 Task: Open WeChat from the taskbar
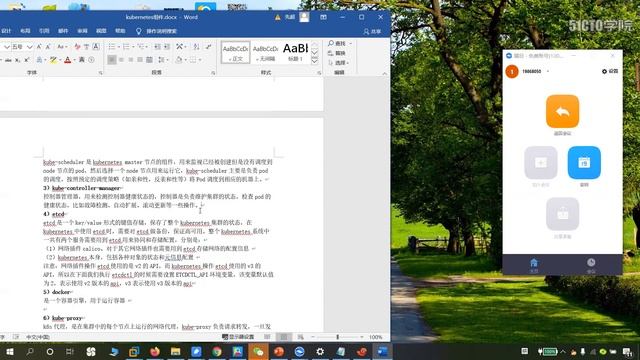point(258,351)
